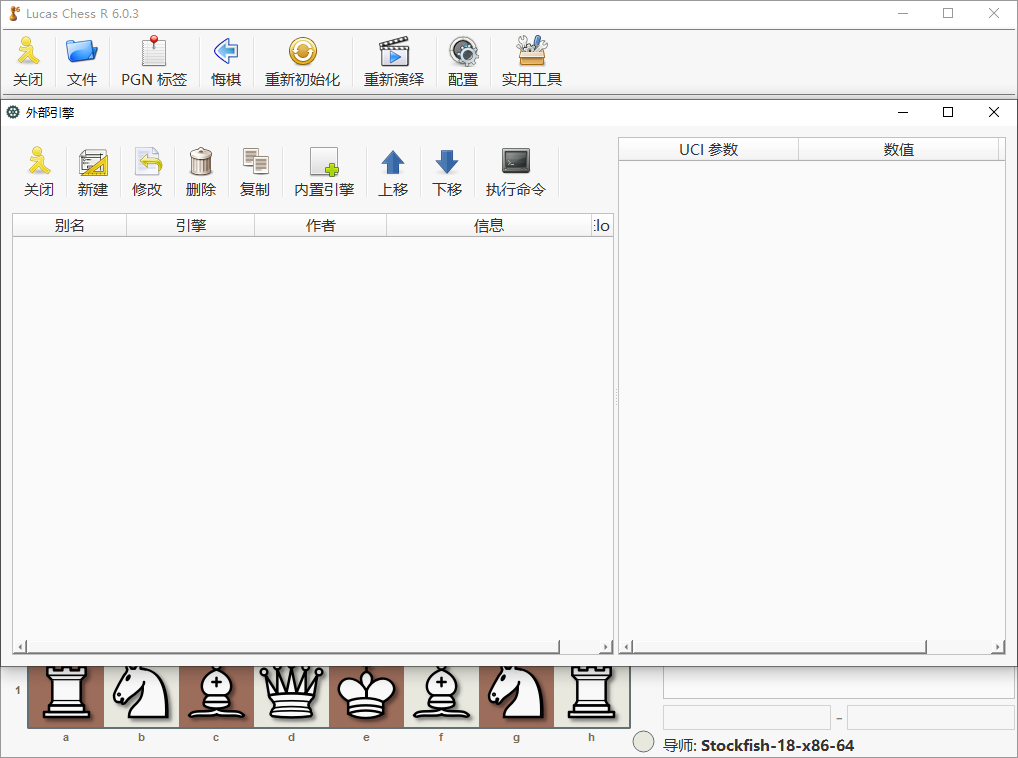1018x758 pixels.
Task: Click the white bishop on f1
Action: pyautogui.click(x=441, y=694)
